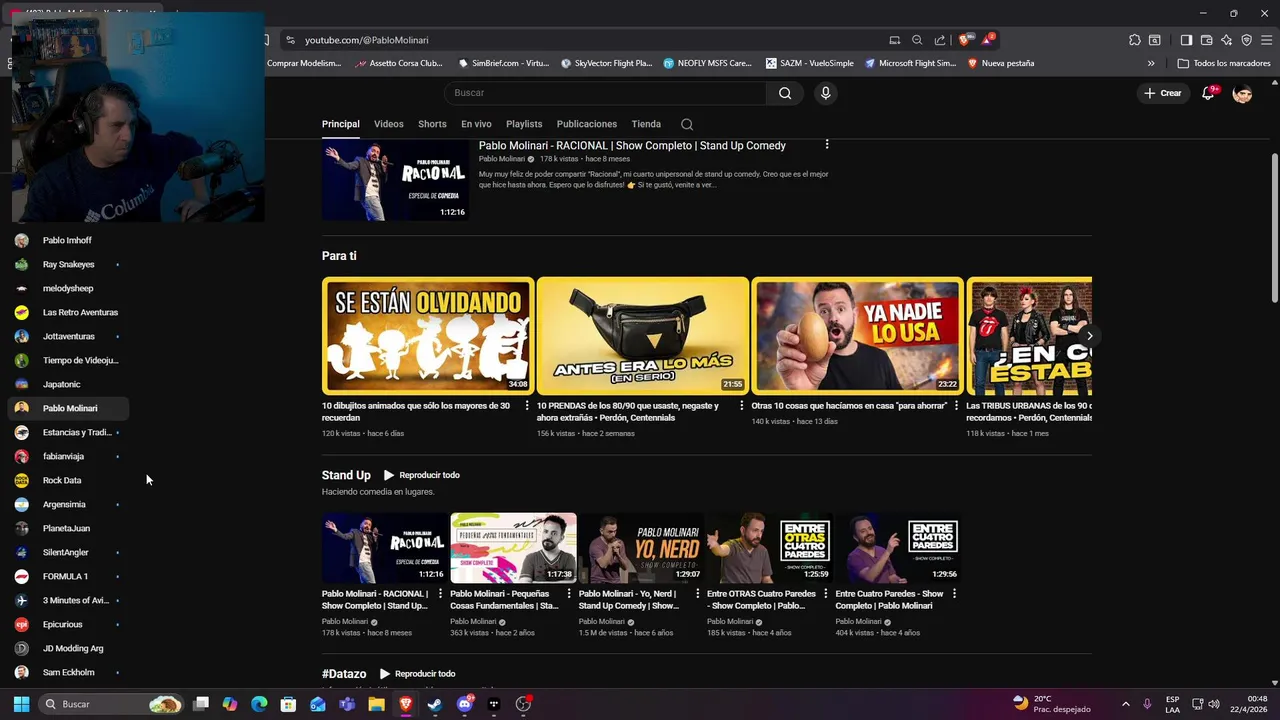Switch to the Shorts tab

432,124
